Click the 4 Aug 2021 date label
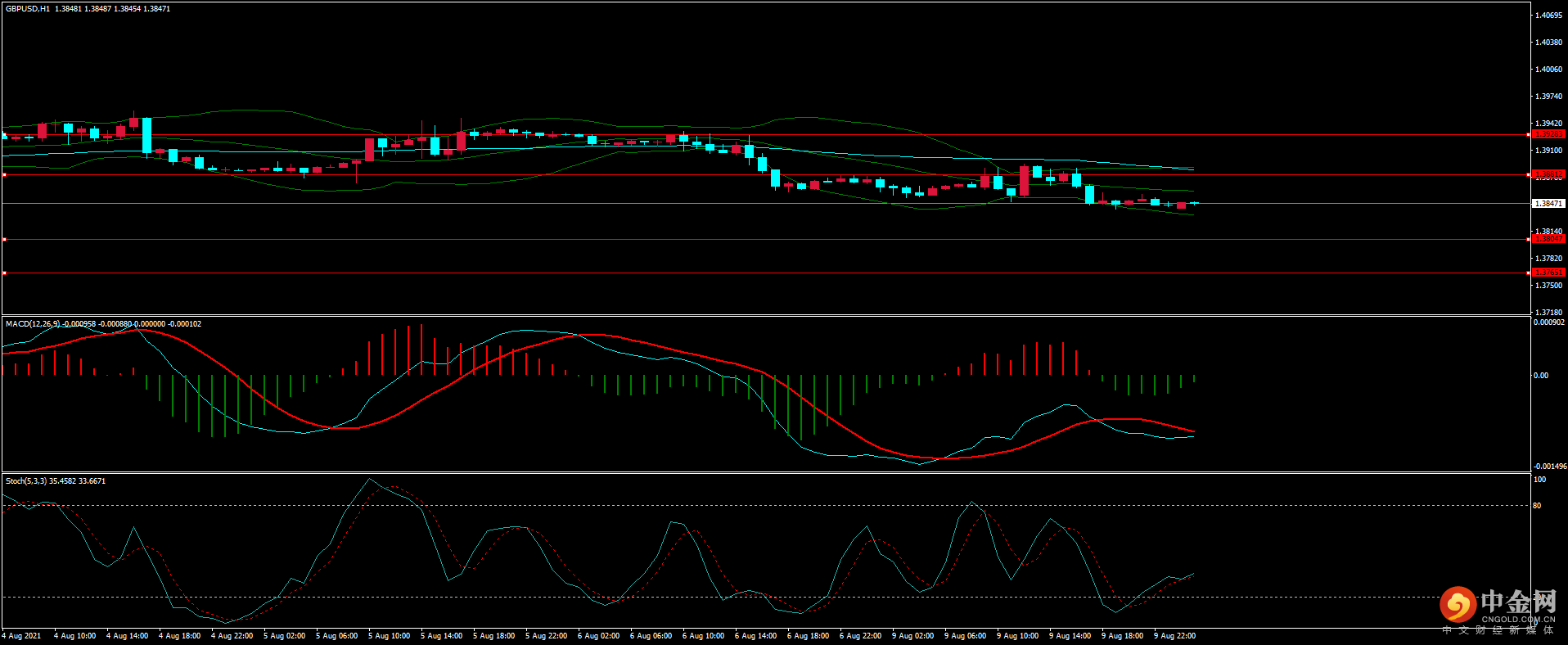 [x=22, y=636]
